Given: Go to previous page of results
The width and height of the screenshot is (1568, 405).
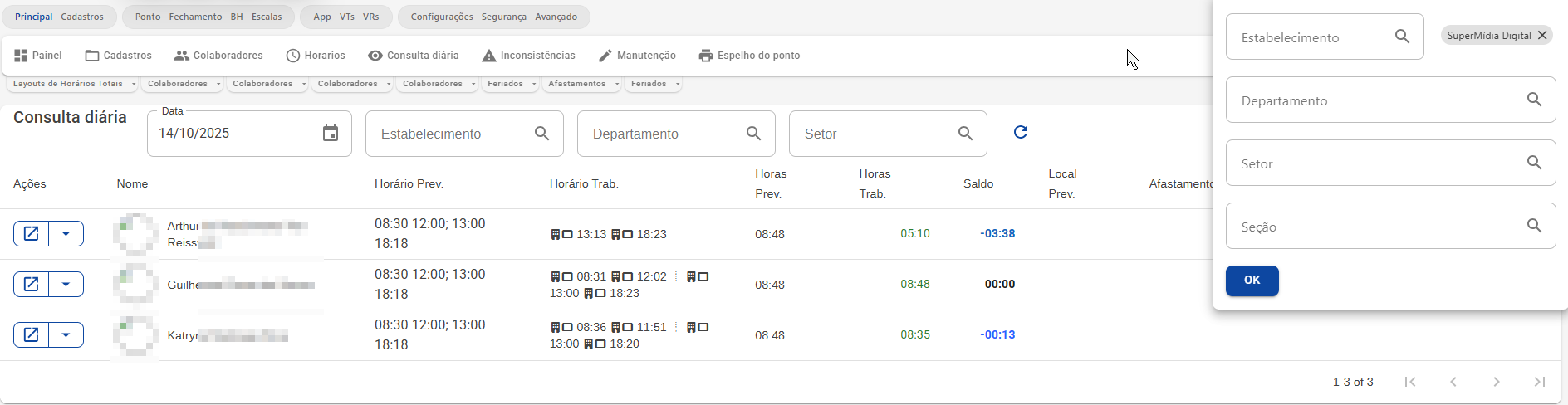Looking at the screenshot, I should 1453,382.
